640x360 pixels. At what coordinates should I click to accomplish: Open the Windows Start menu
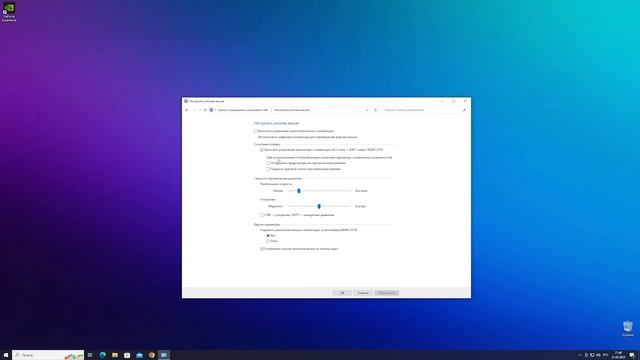(x=6, y=355)
